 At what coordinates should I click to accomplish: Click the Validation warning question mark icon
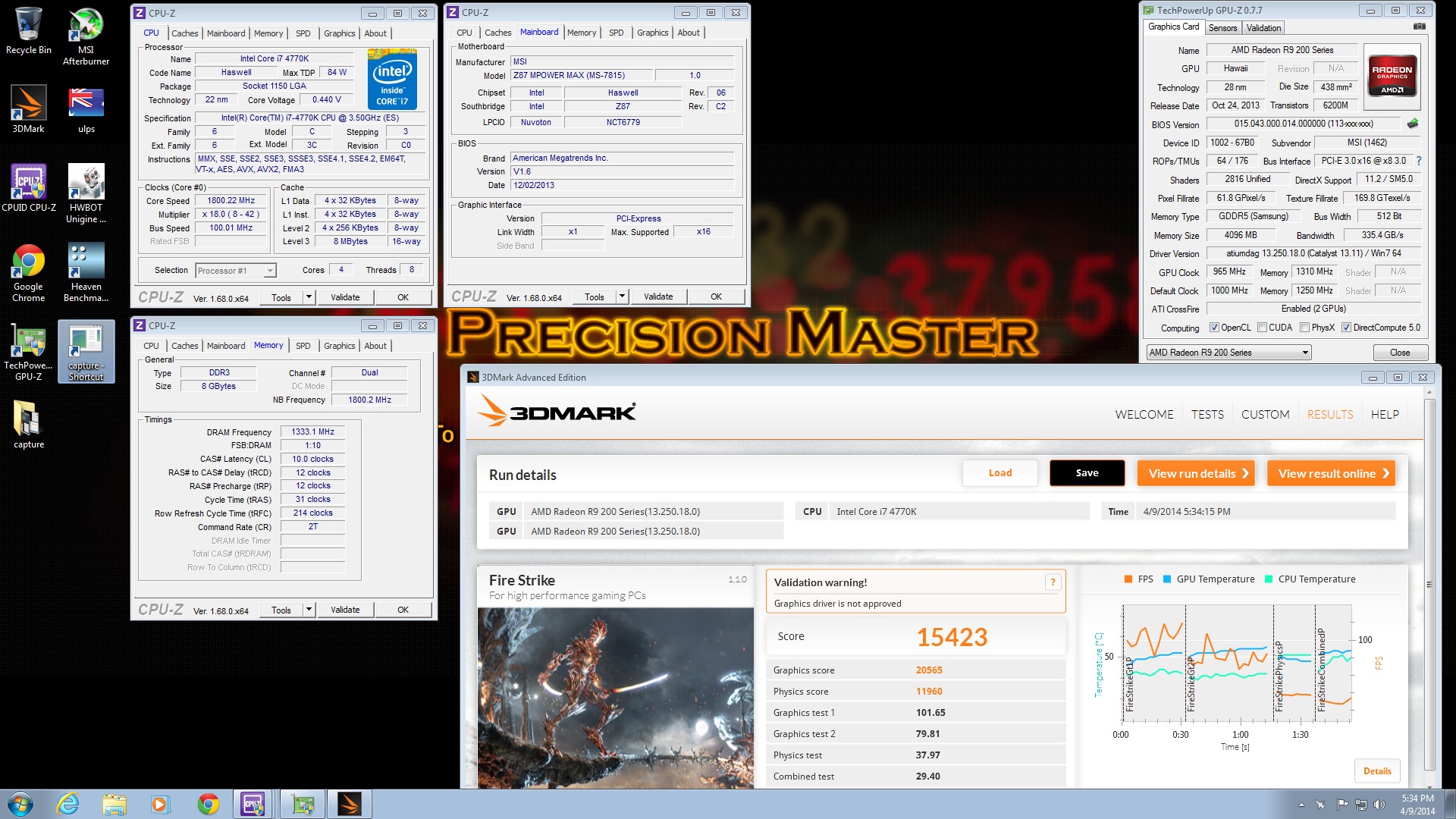tap(1053, 582)
